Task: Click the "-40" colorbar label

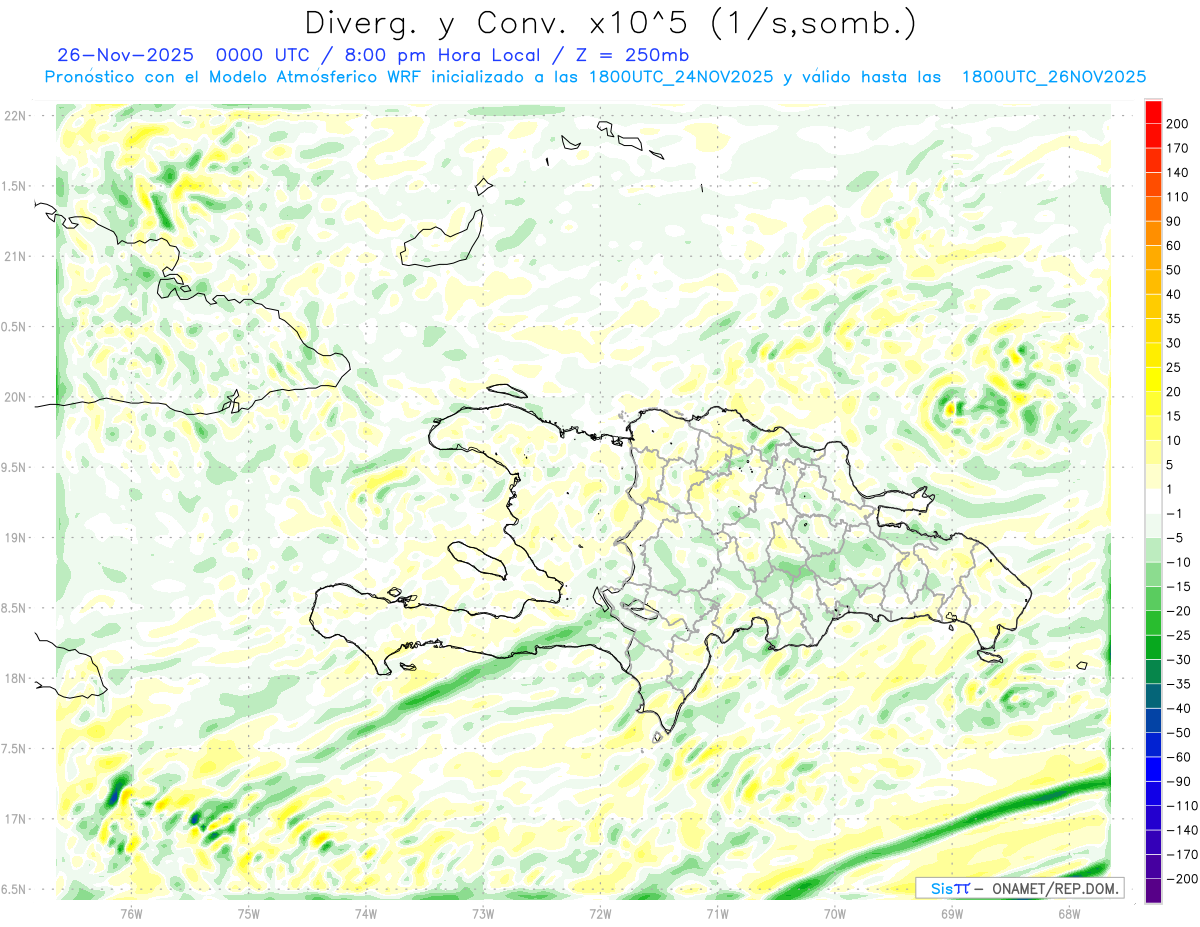Action: pyautogui.click(x=1179, y=709)
